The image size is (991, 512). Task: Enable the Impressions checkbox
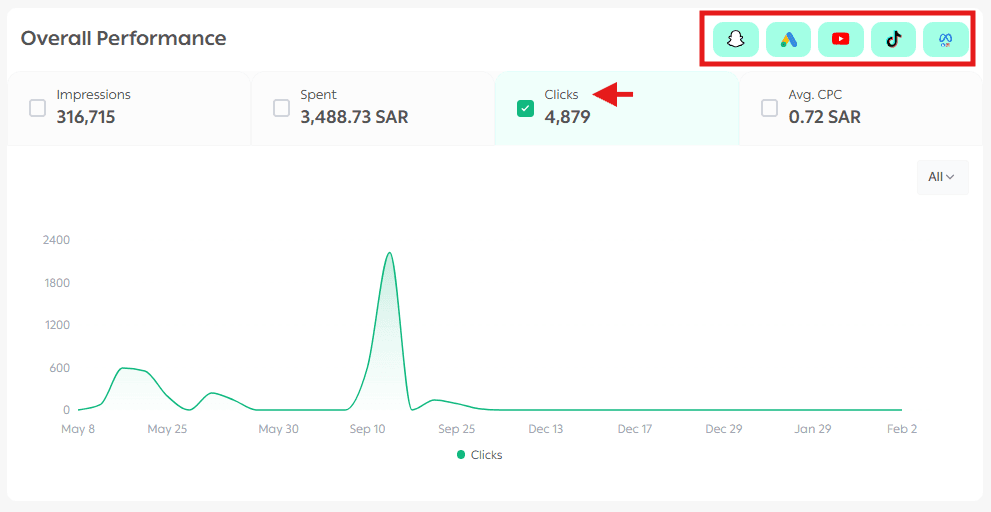coord(38,108)
